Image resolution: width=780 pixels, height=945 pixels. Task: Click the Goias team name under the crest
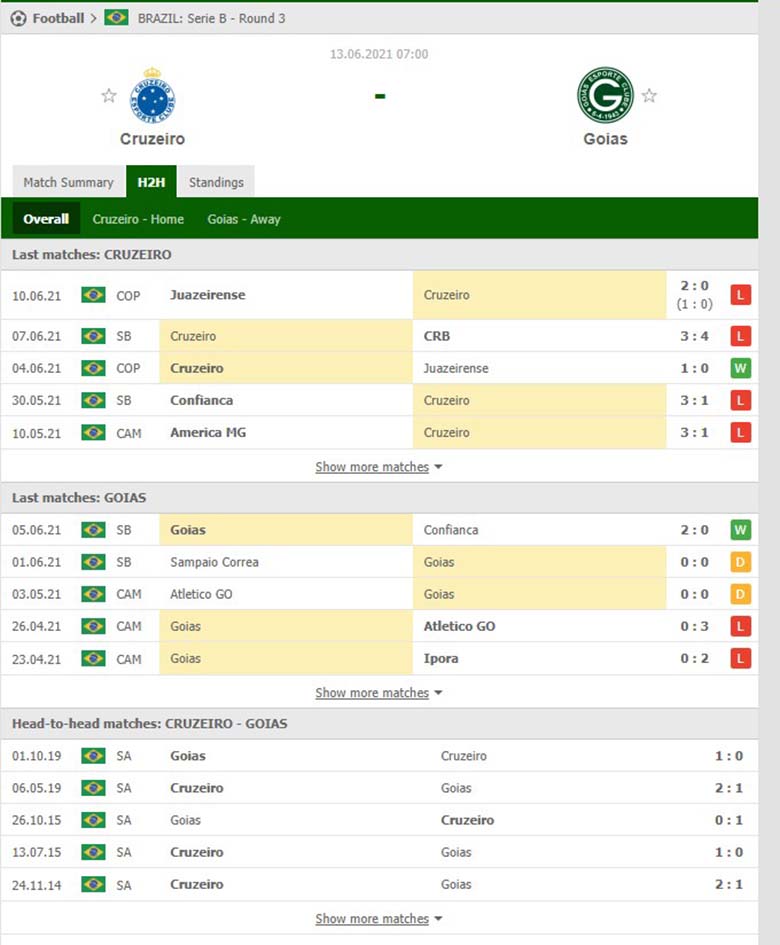pyautogui.click(x=605, y=139)
